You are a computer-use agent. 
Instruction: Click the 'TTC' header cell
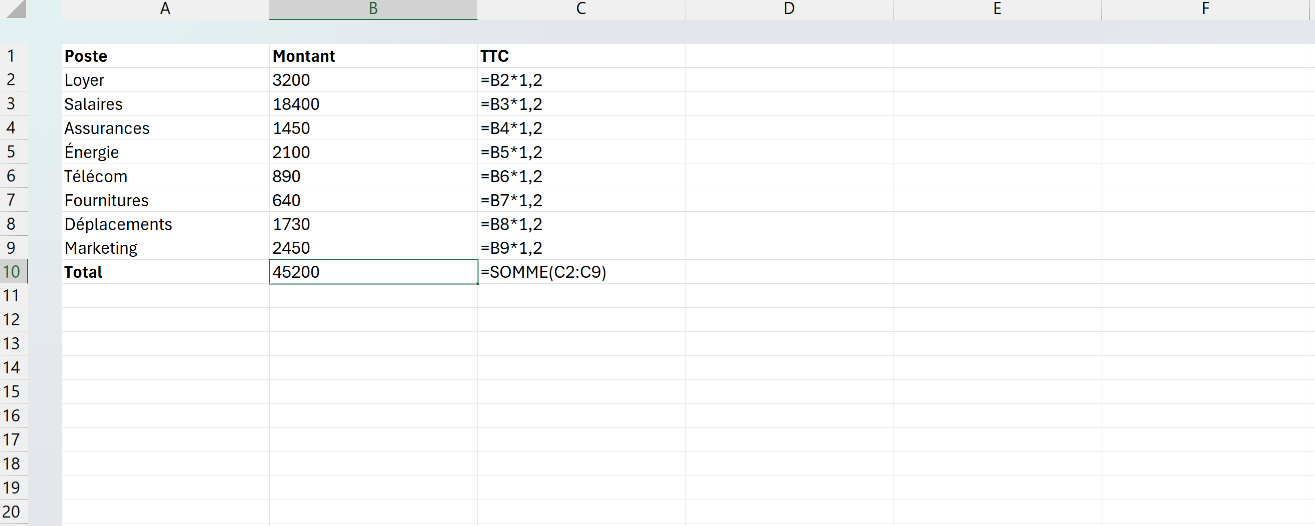coord(581,56)
